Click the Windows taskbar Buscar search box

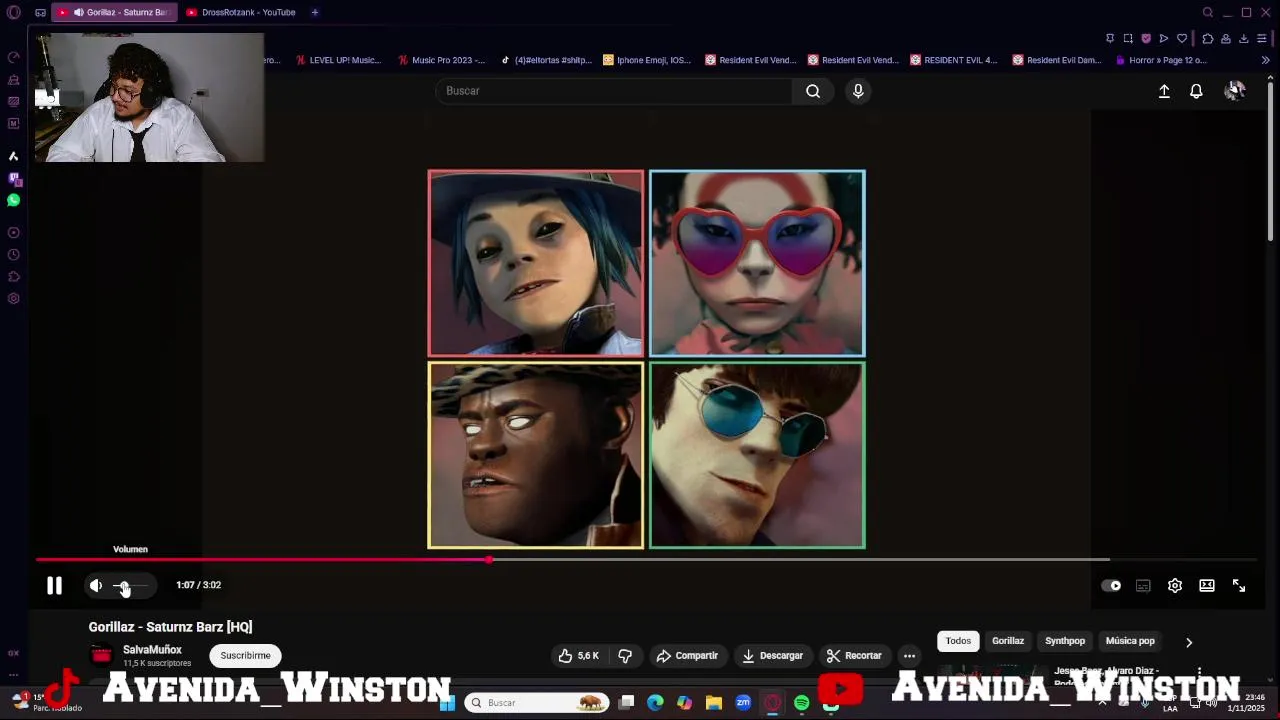(537, 703)
